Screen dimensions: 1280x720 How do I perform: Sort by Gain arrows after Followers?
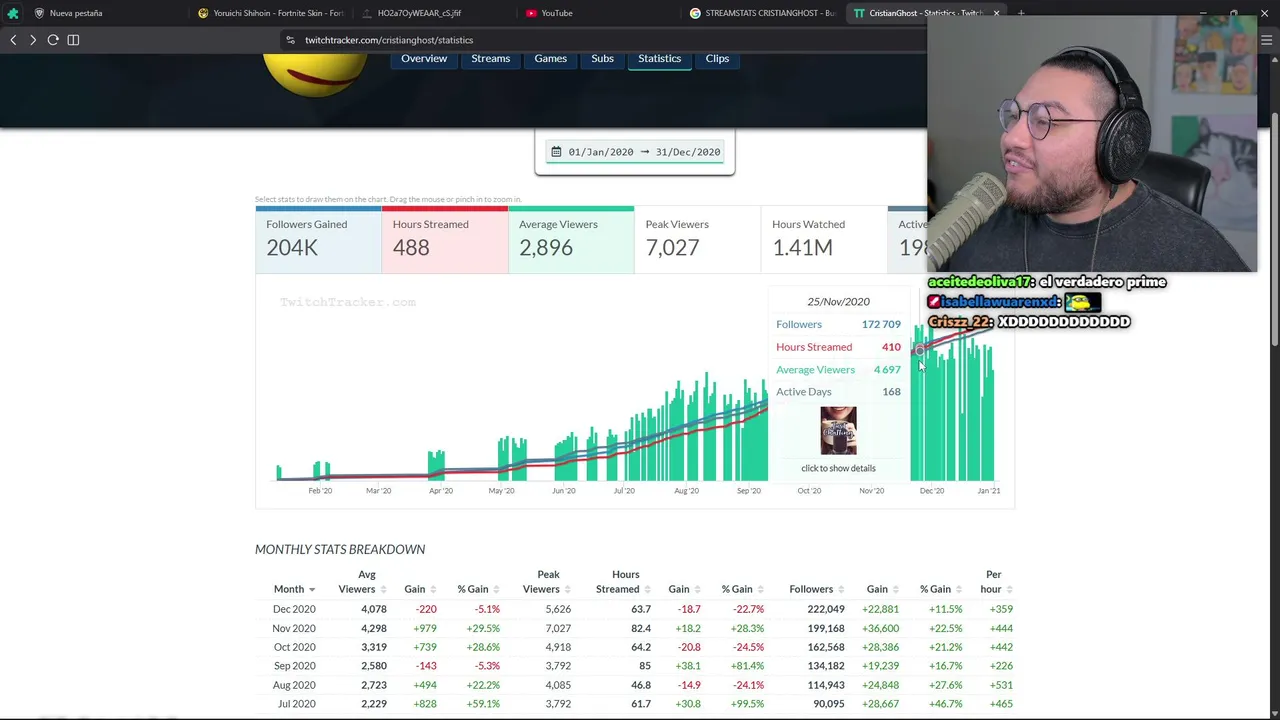tap(896, 590)
